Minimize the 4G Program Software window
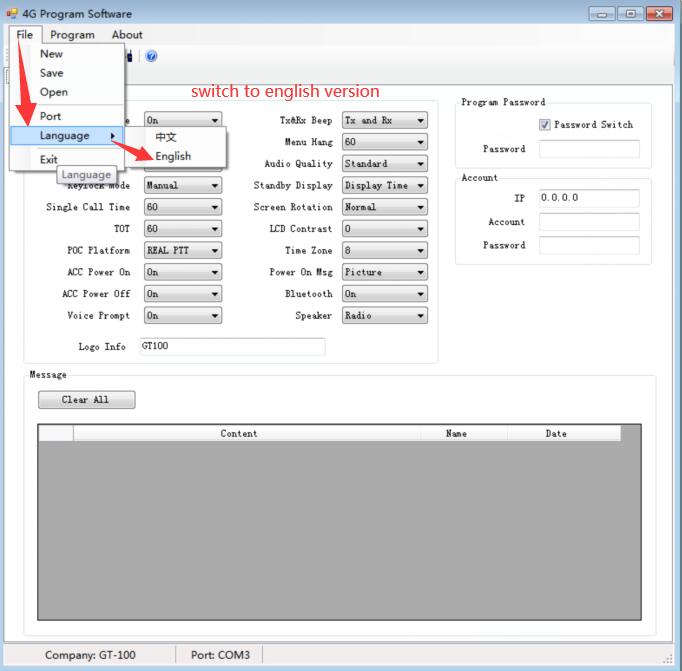The height and width of the screenshot is (671, 682). (x=602, y=14)
